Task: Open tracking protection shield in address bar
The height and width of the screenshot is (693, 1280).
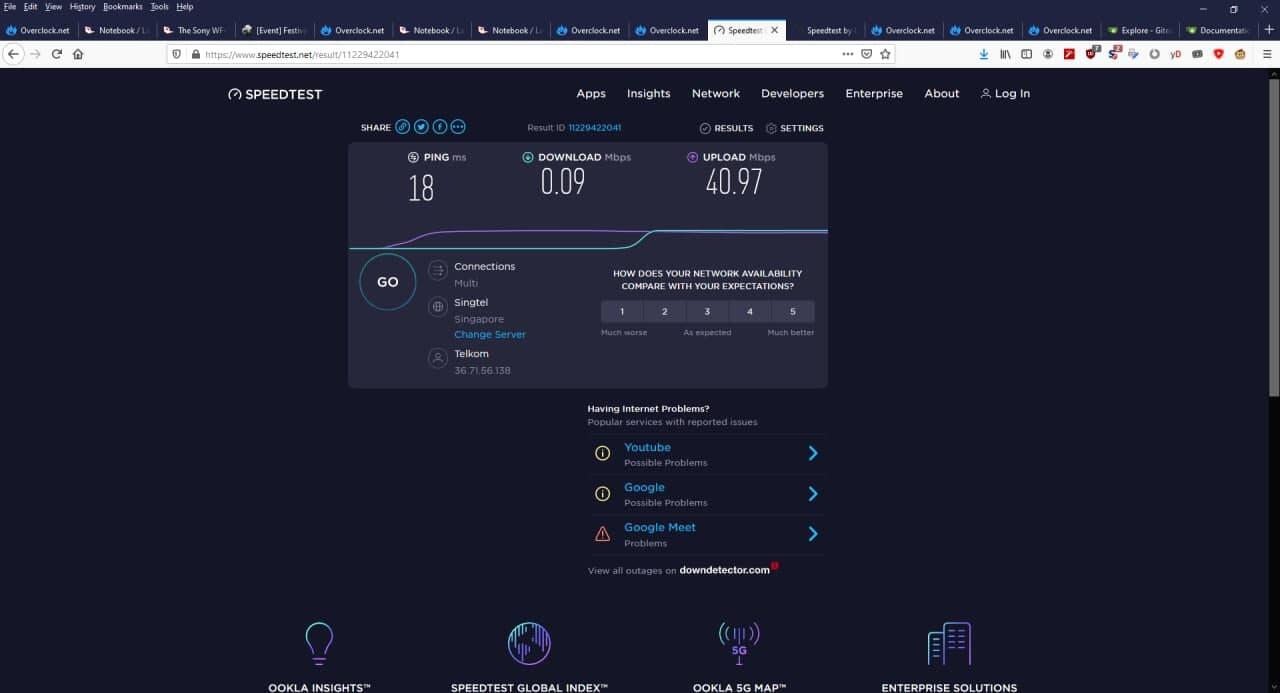Action: click(x=177, y=54)
